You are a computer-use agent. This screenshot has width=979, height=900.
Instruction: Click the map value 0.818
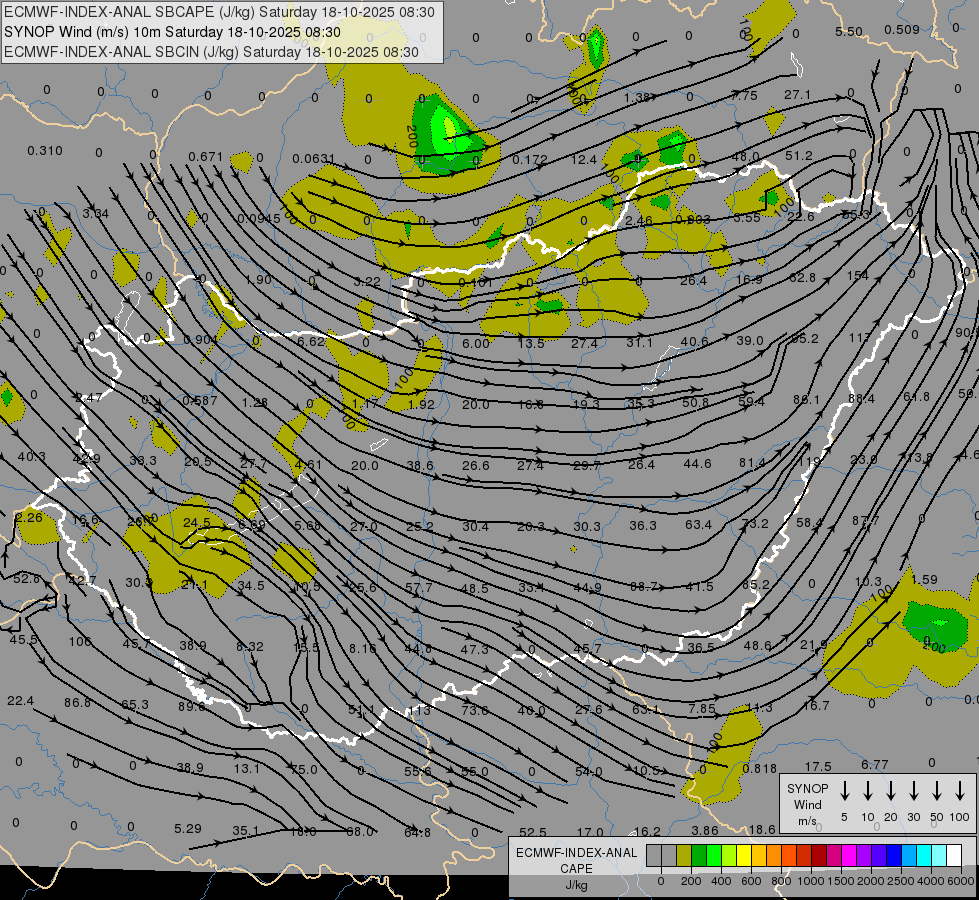760,769
